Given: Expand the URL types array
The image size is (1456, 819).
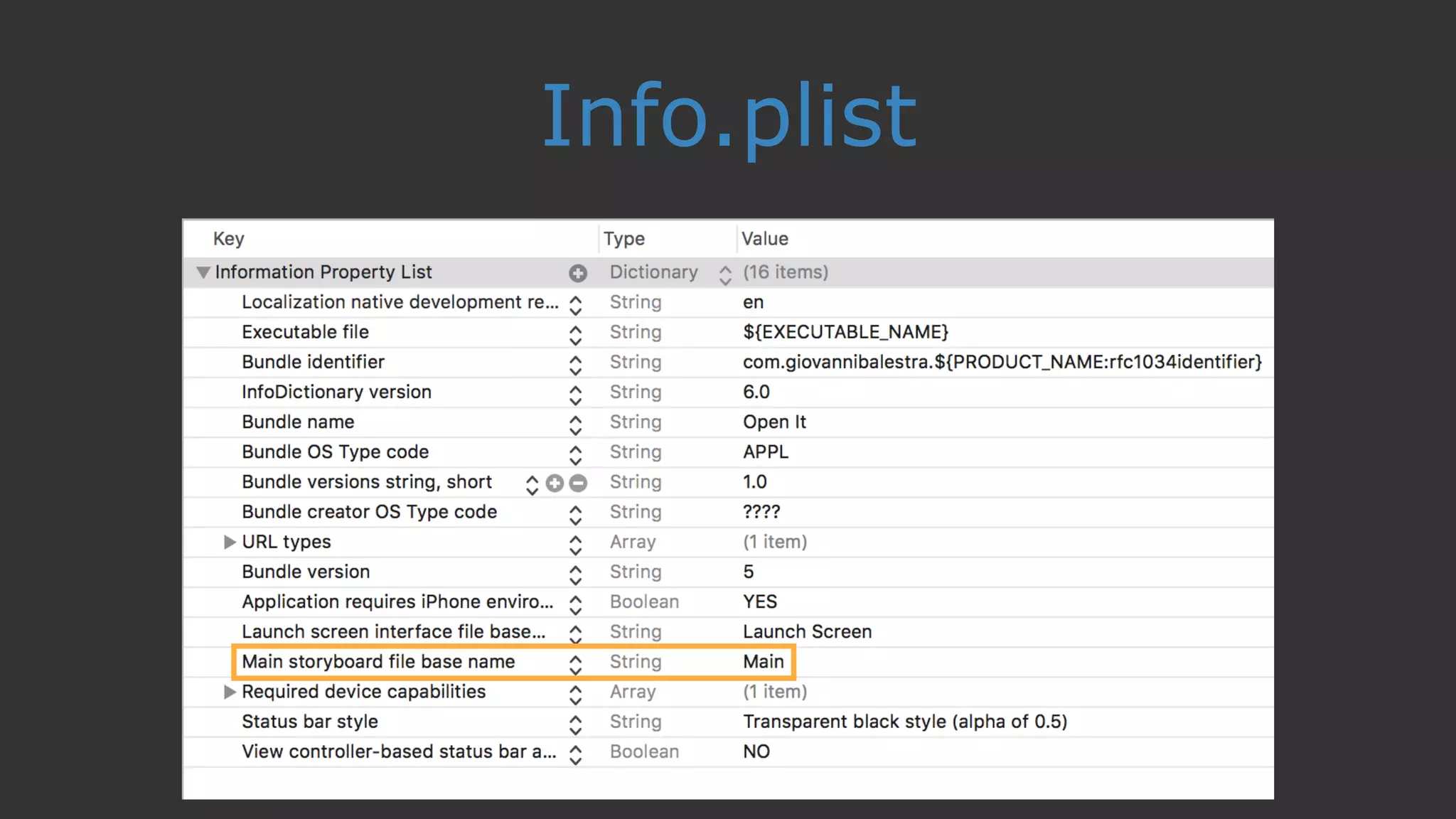Looking at the screenshot, I should click(229, 542).
